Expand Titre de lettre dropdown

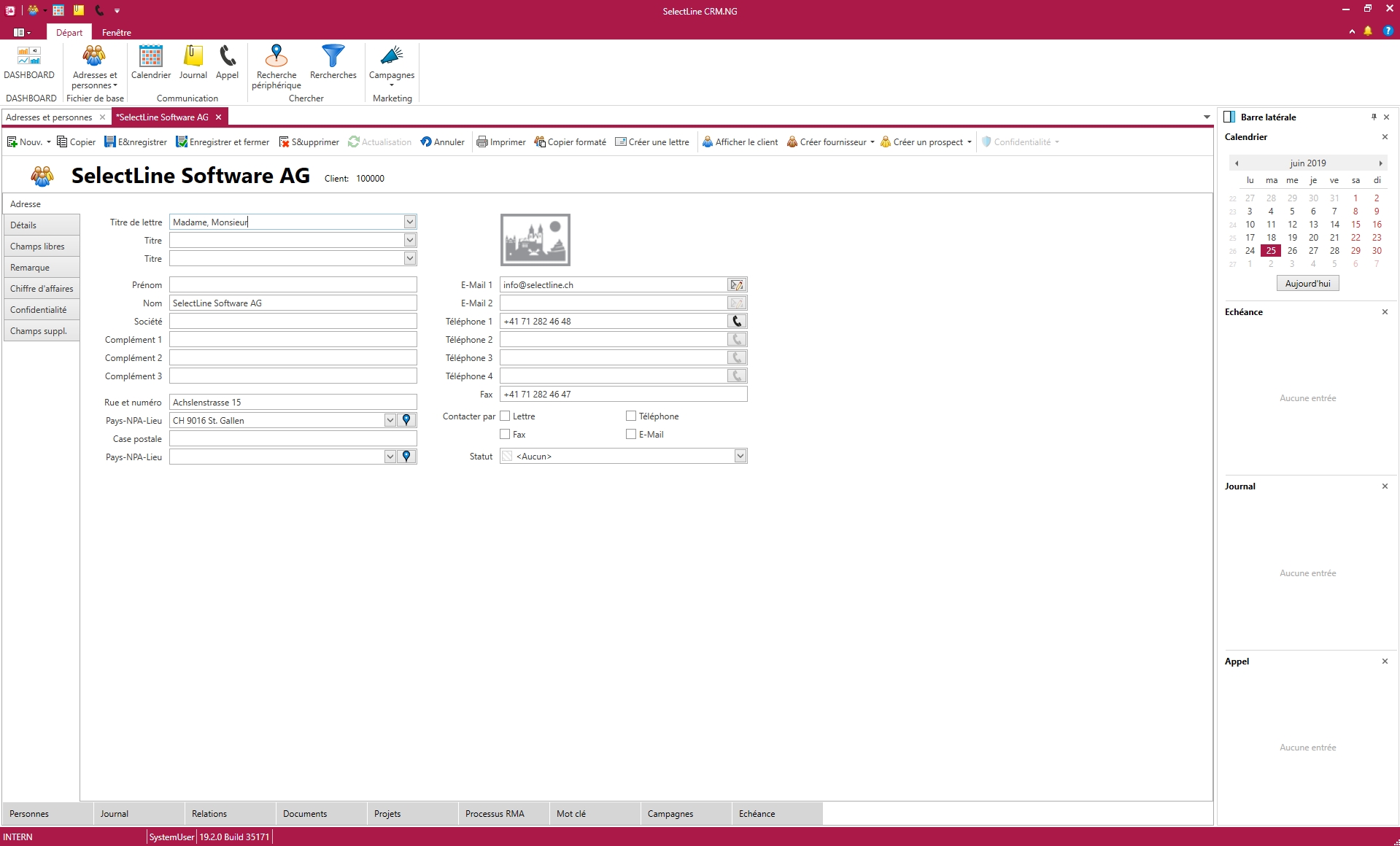410,222
